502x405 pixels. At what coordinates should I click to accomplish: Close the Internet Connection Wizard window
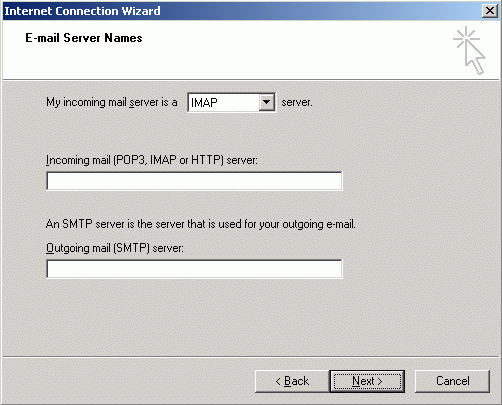pos(490,11)
